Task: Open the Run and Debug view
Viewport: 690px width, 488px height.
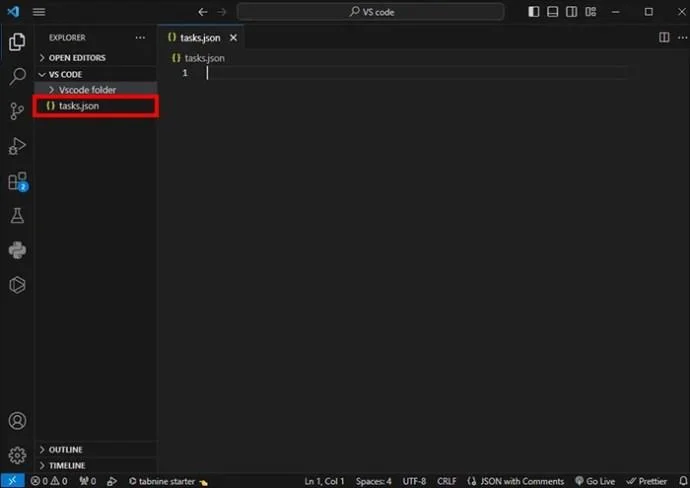Action: (x=17, y=146)
